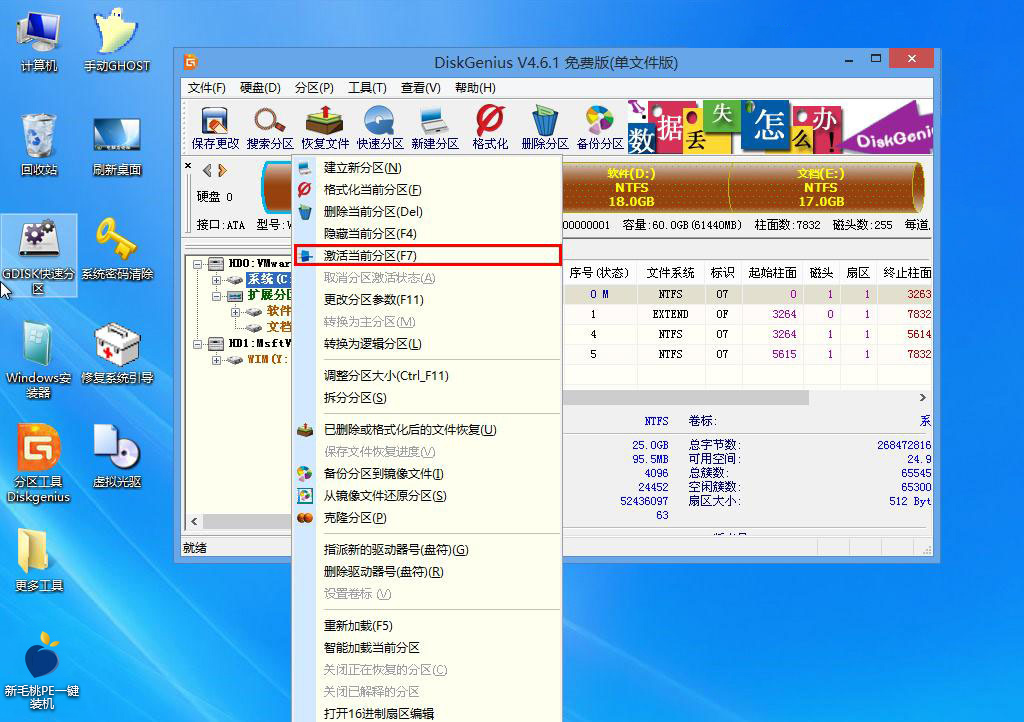Open the 搜索分区 magnifier tool
The image size is (1024, 722).
[x=270, y=127]
